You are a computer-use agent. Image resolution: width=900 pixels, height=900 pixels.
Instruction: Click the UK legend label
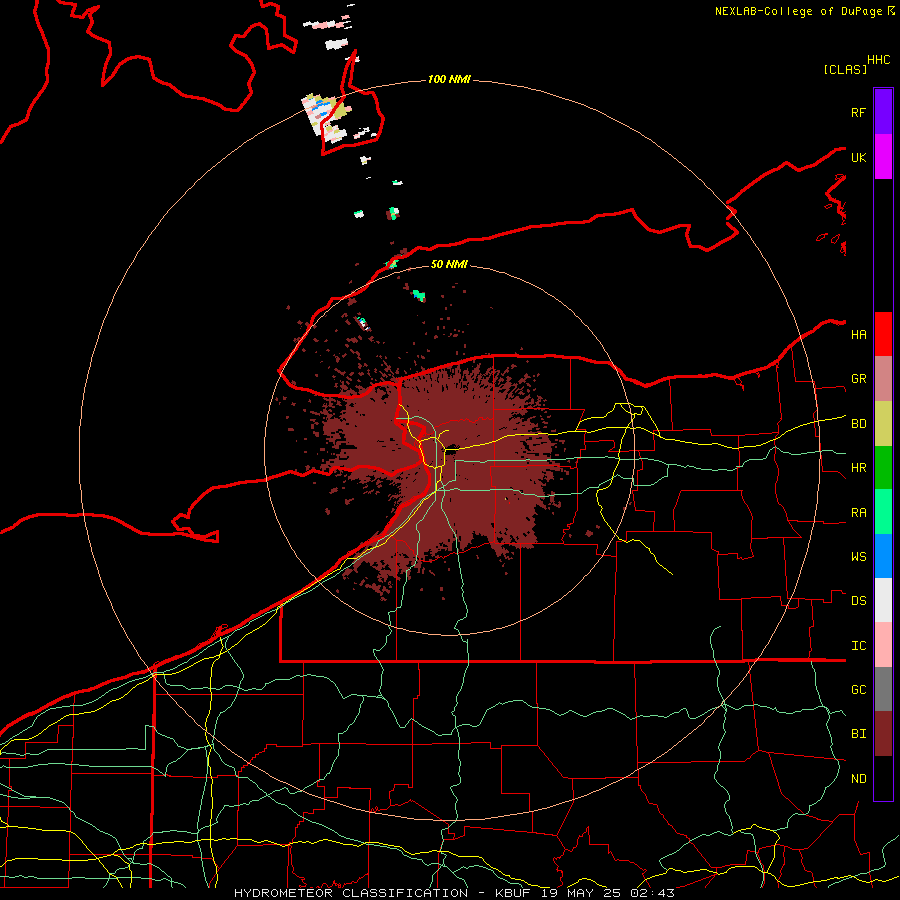858,157
